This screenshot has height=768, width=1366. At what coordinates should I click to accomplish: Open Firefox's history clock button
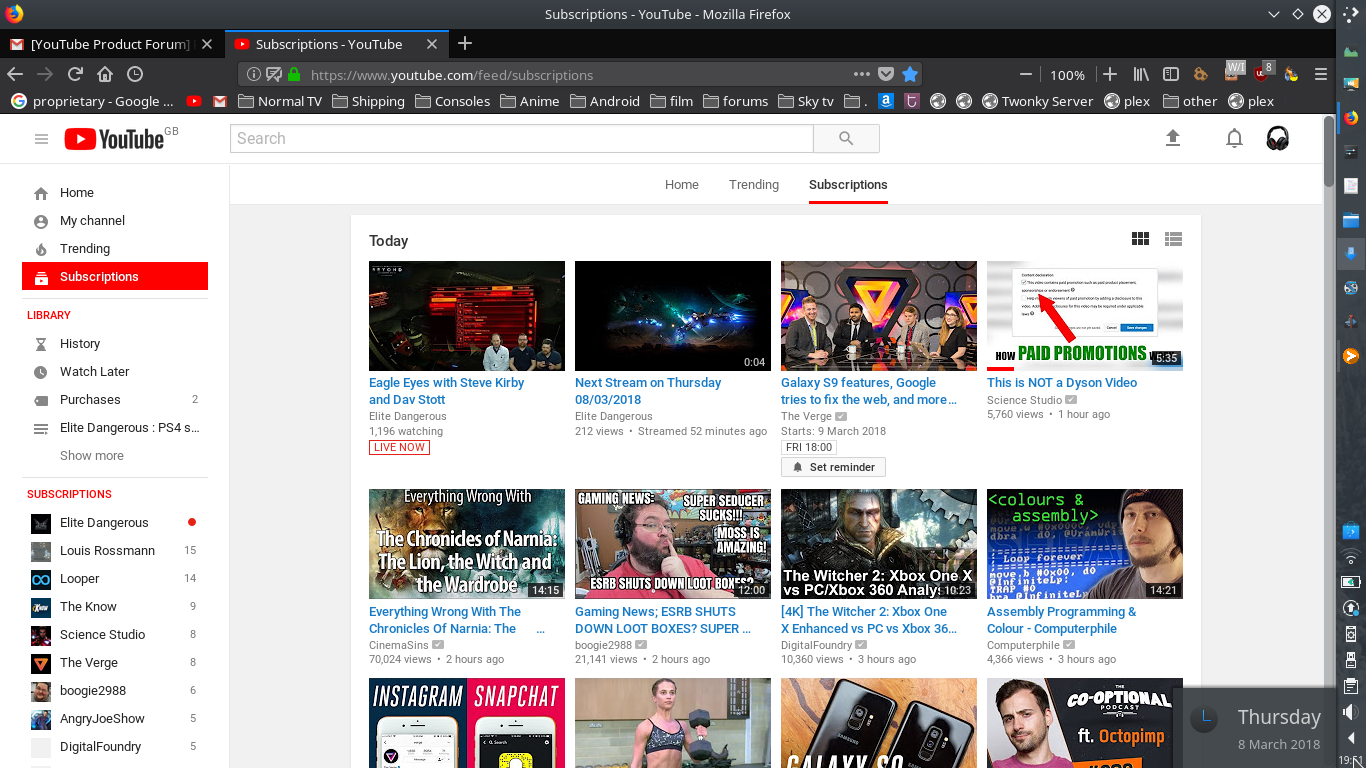pyautogui.click(x=135, y=74)
